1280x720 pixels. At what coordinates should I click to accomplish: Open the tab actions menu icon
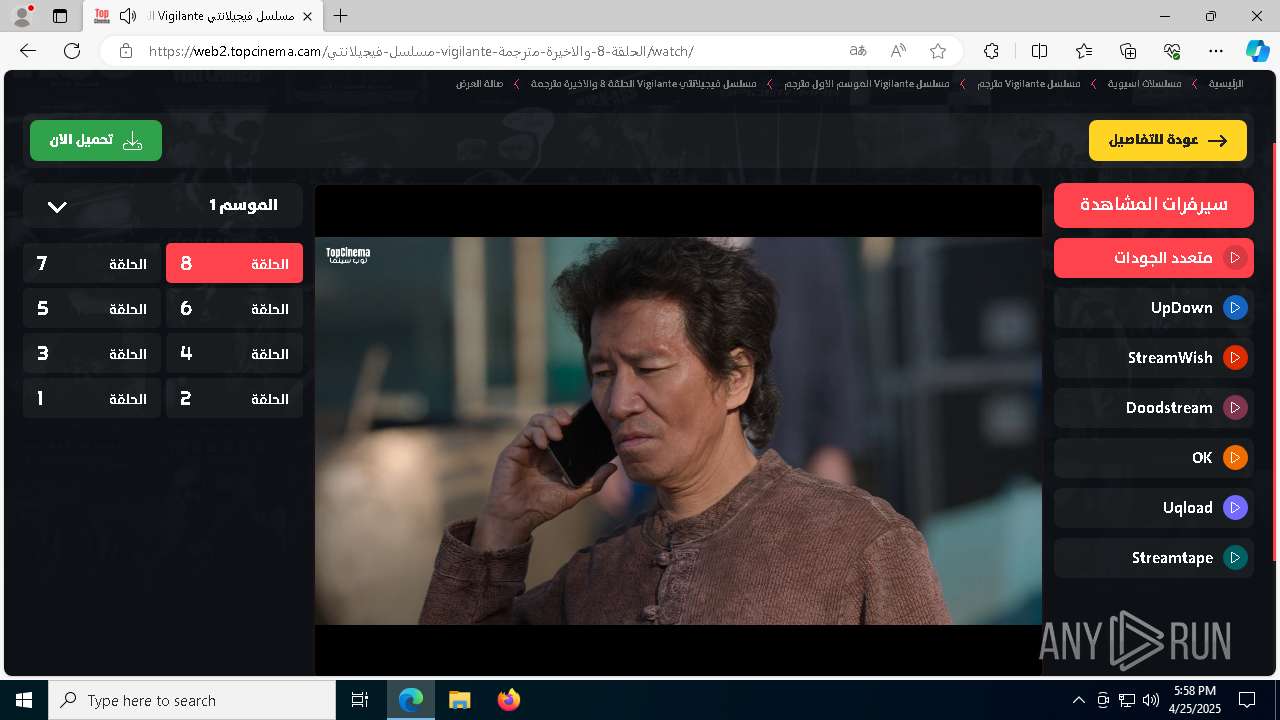point(60,16)
